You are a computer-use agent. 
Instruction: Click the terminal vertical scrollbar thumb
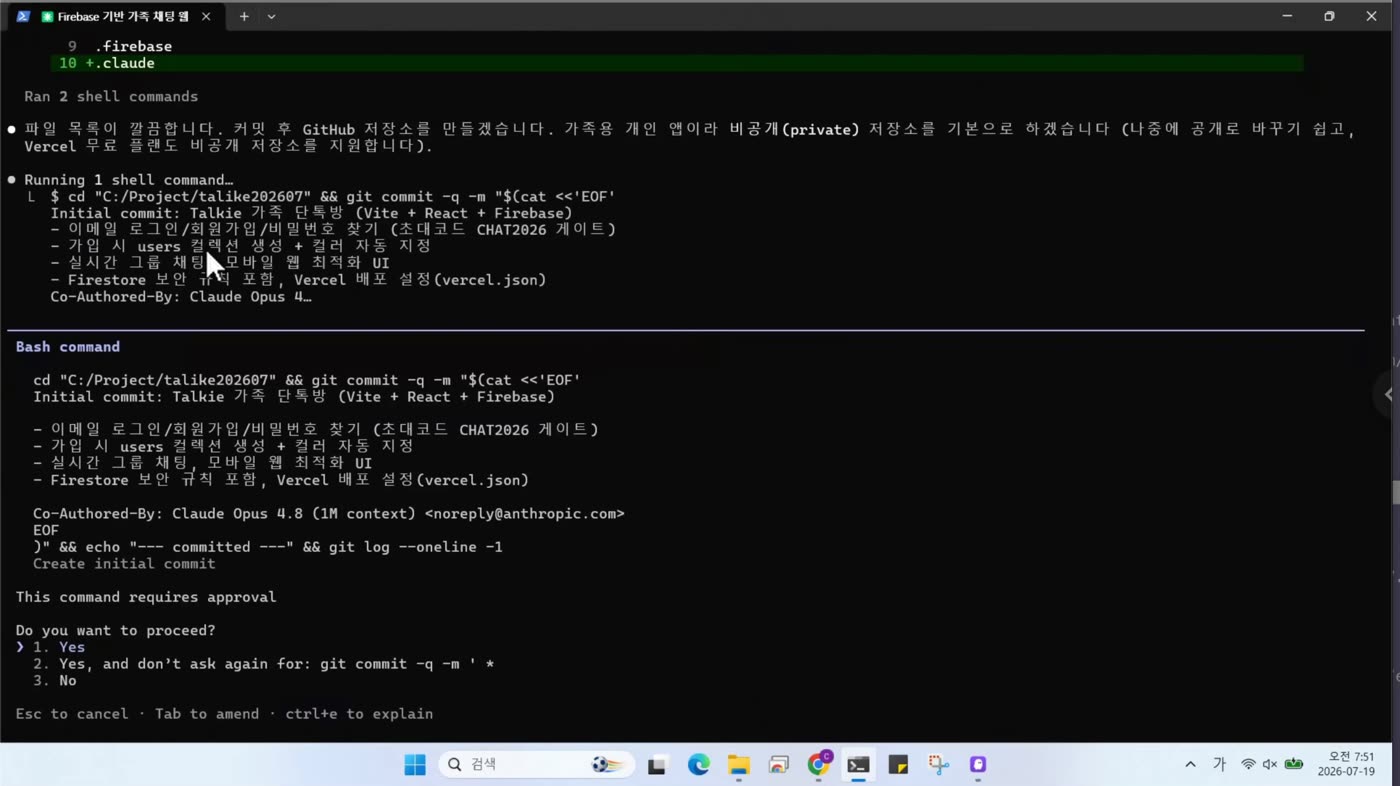[1395, 493]
